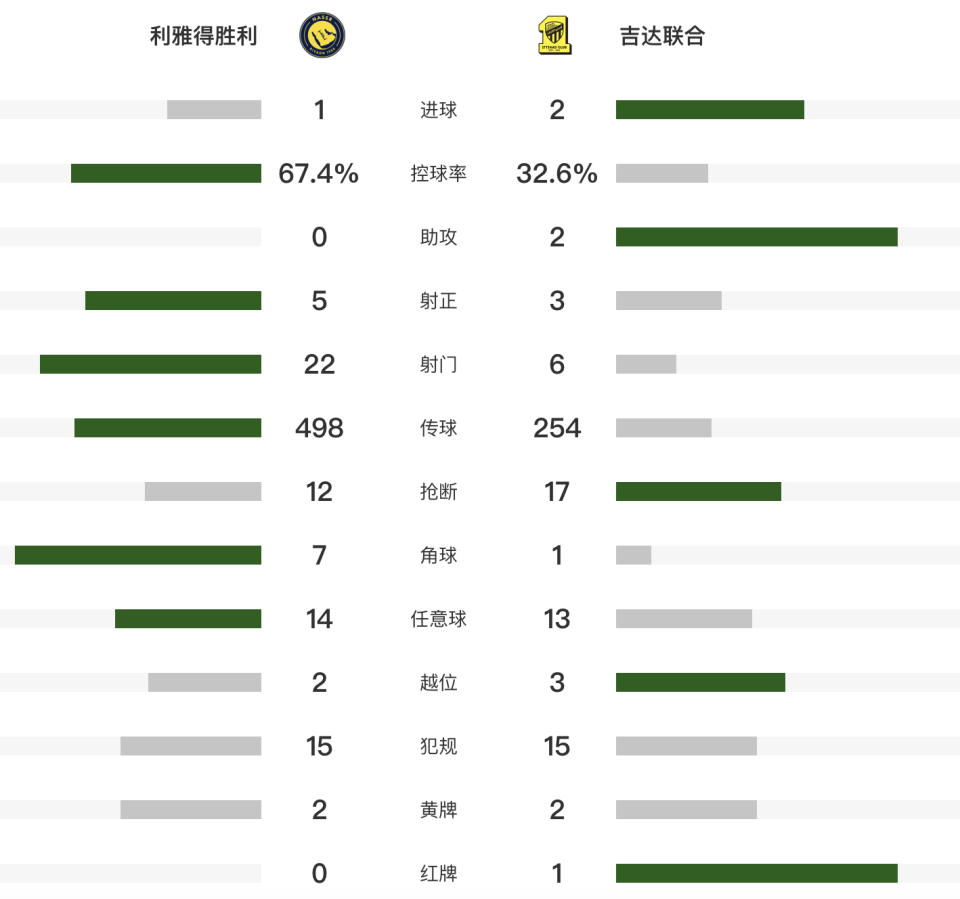
Task: Click the green bar for 22 shots
Action: pos(150,365)
